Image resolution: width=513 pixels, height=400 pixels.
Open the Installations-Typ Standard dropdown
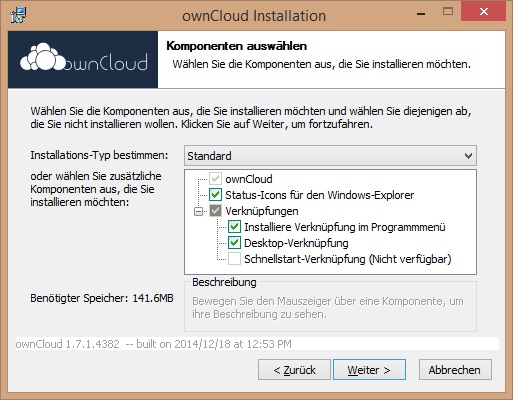330,155
